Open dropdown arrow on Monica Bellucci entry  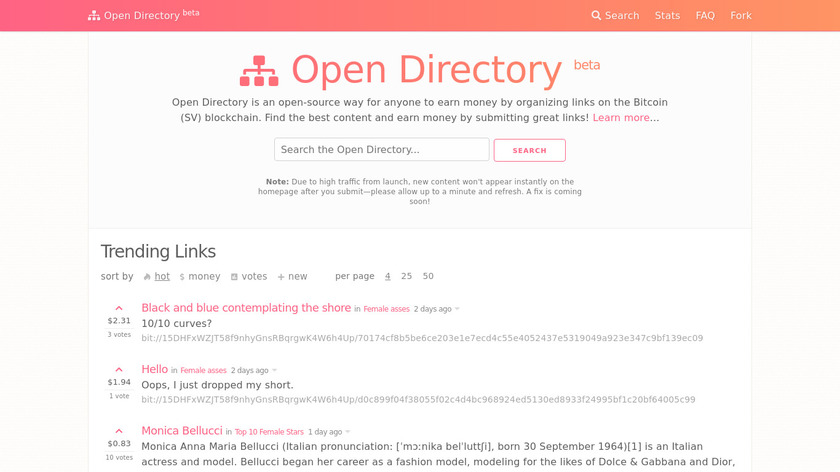[x=348, y=432]
